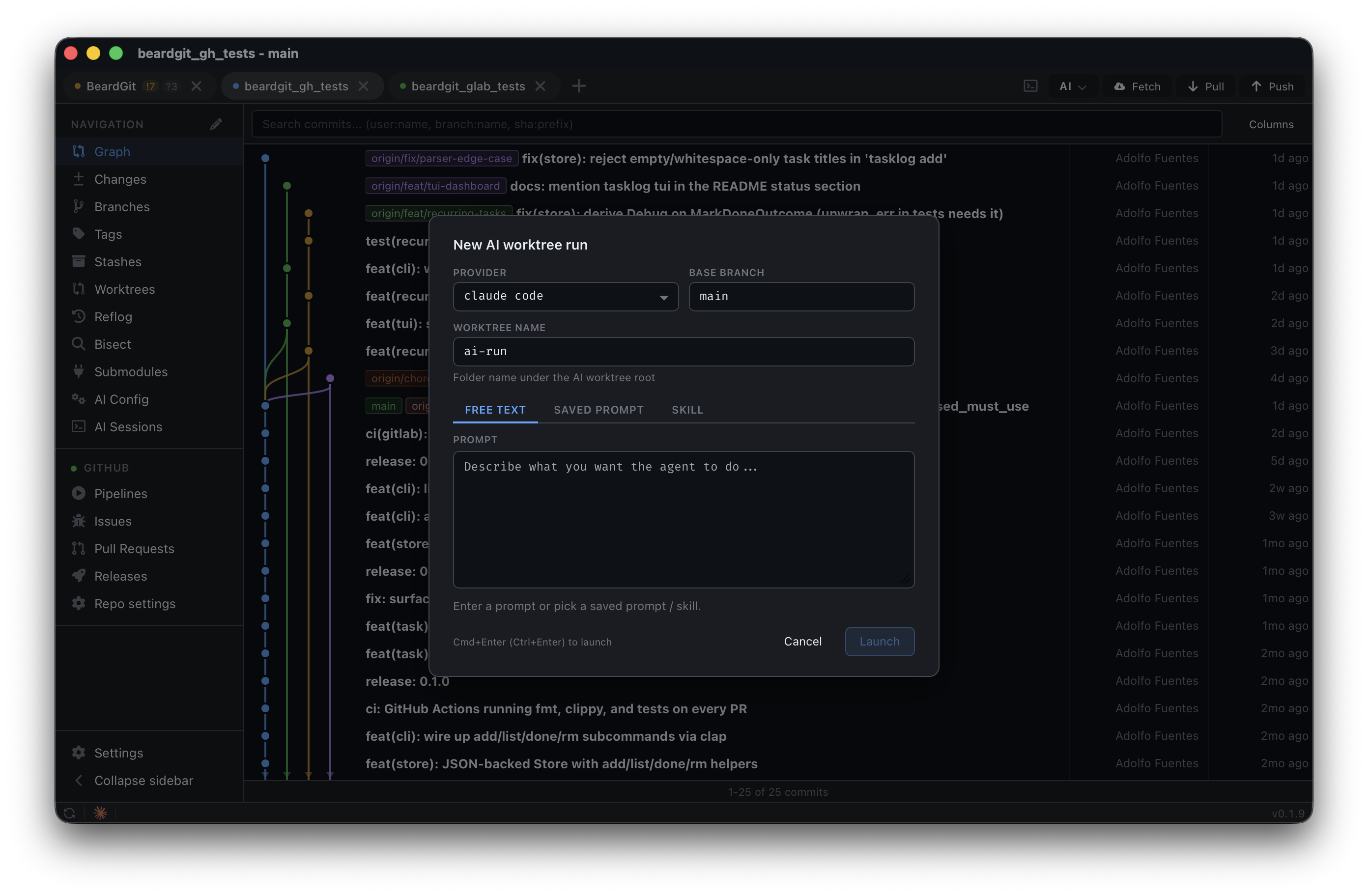Viewport: 1368px width, 896px height.
Task: Click the Worktree Name field with ai-run
Action: 684,351
